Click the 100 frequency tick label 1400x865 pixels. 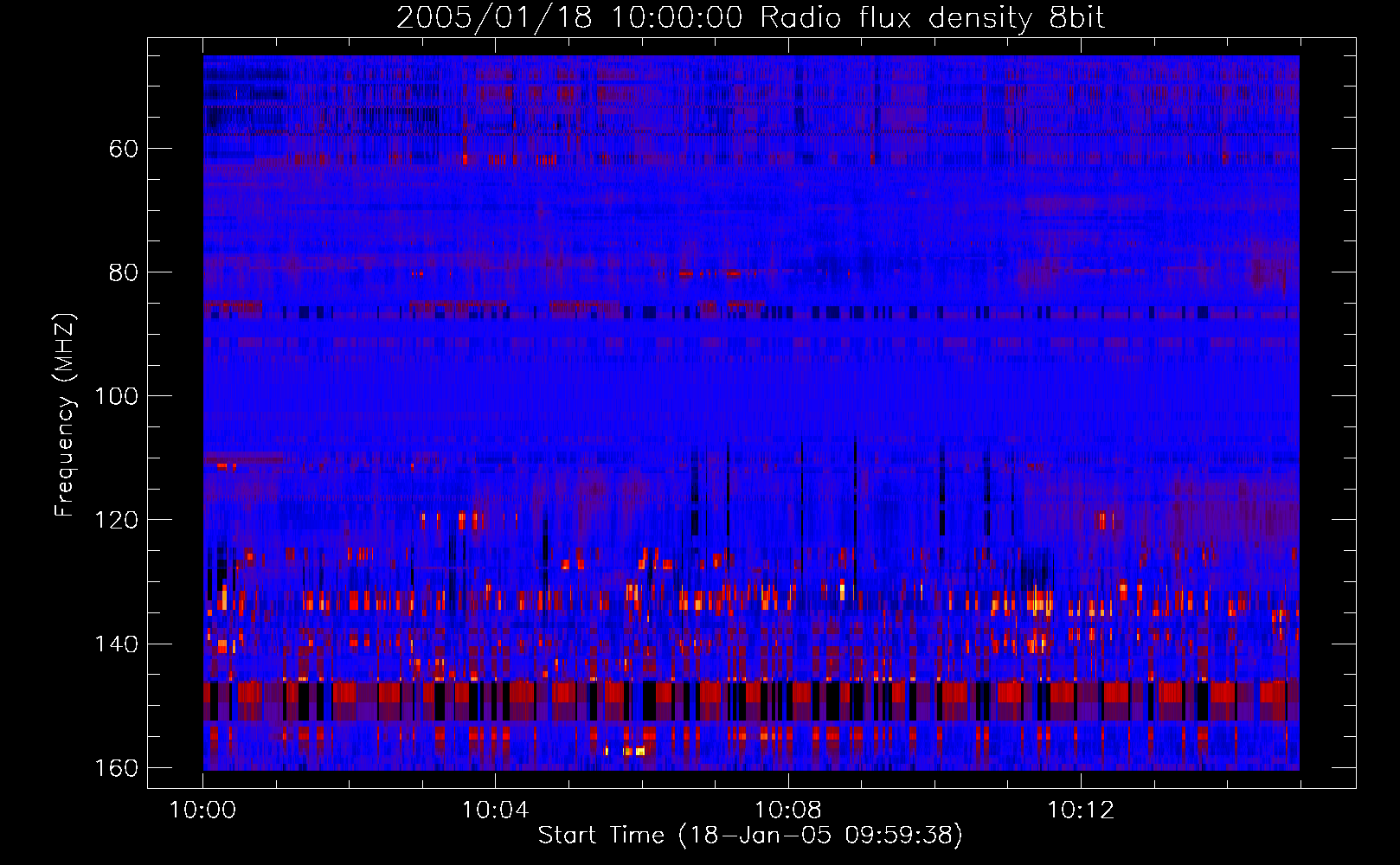coord(116,396)
